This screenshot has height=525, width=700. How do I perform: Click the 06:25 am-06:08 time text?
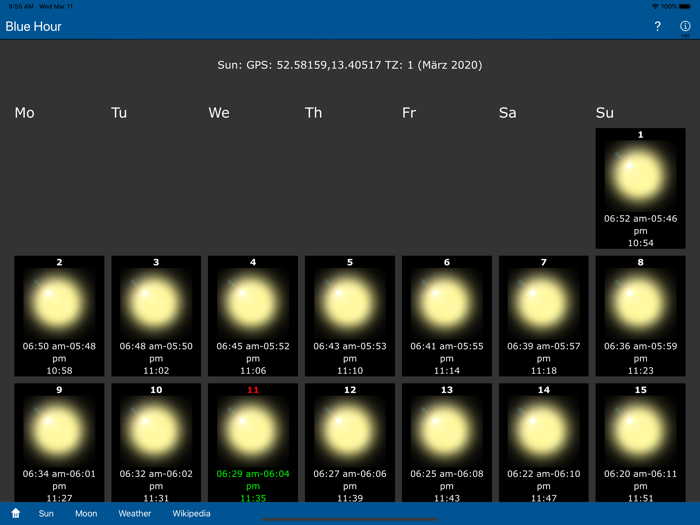click(x=446, y=474)
